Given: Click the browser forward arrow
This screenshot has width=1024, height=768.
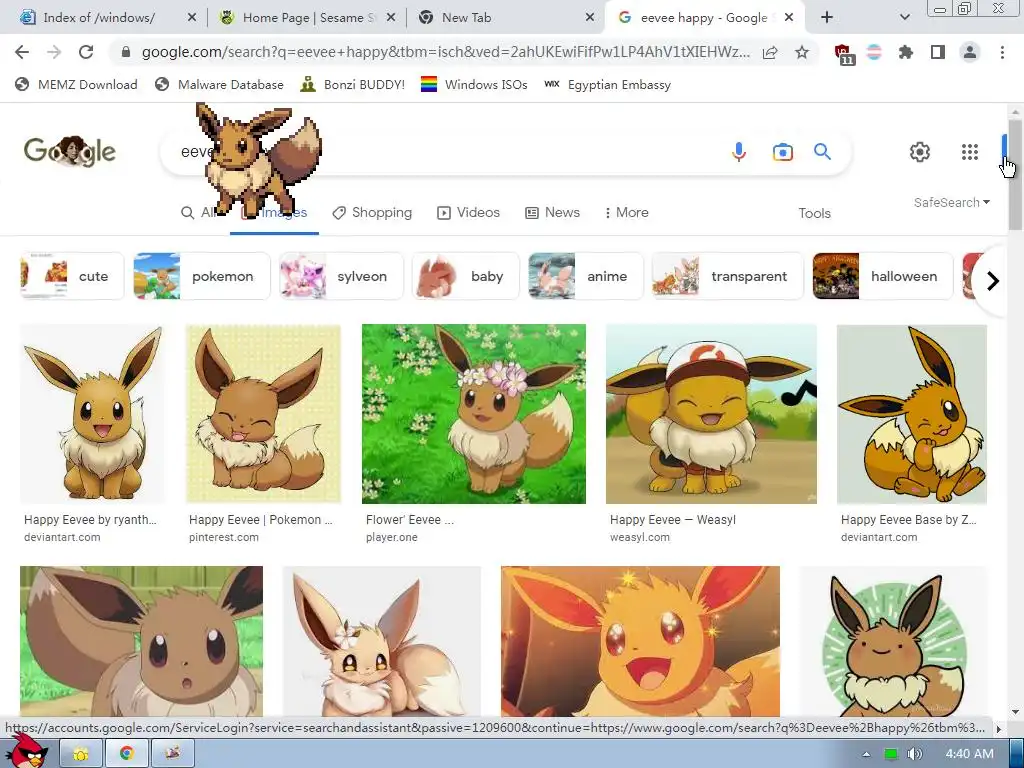Looking at the screenshot, I should 54,52.
